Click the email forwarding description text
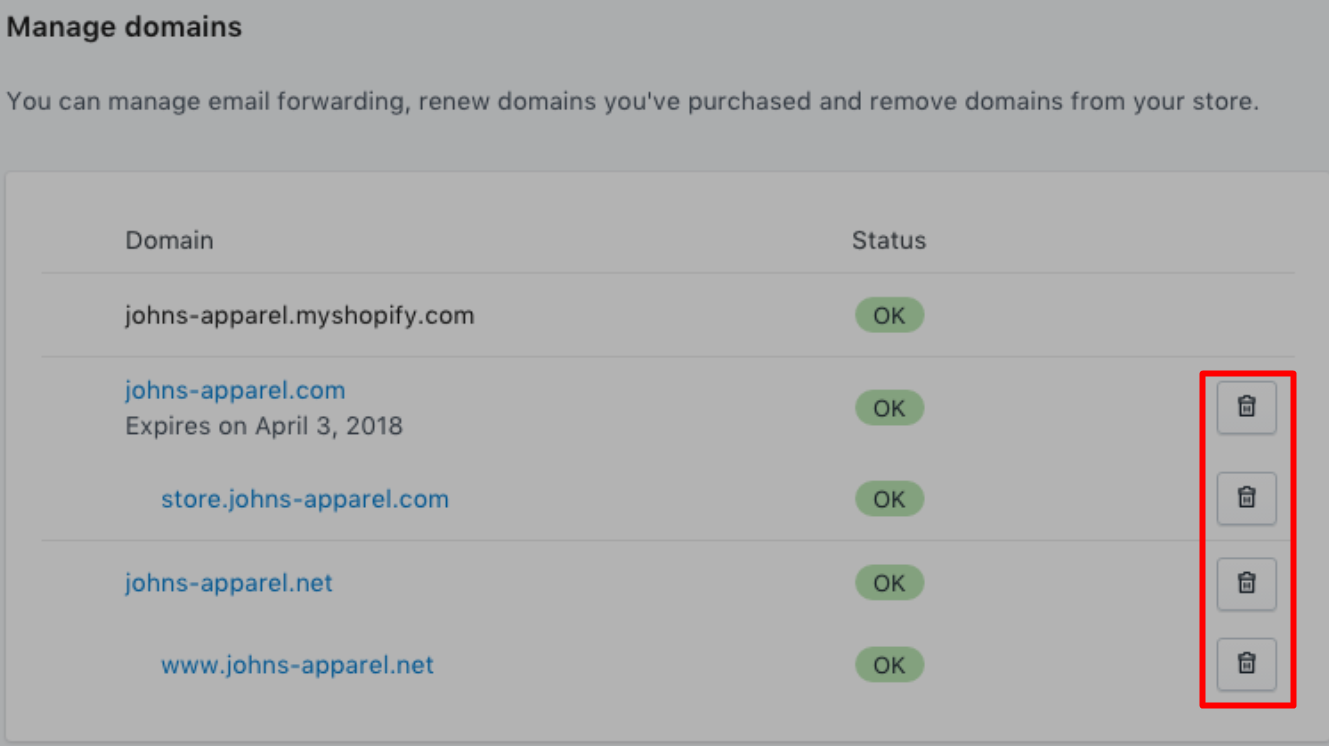The height and width of the screenshot is (746, 1329). coord(632,102)
